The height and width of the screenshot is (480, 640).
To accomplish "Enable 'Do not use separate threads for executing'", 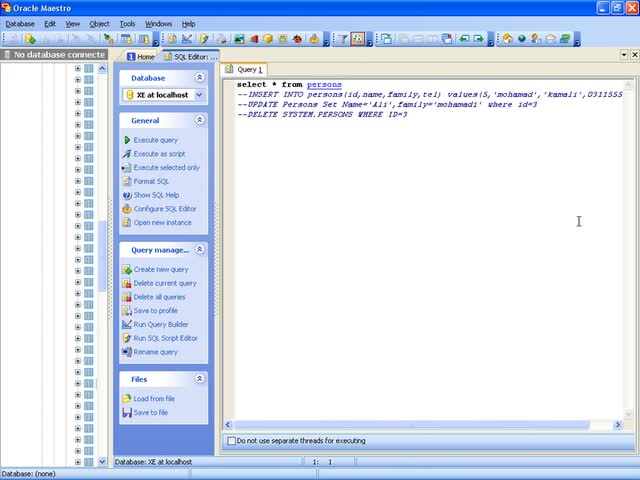I will 231,441.
